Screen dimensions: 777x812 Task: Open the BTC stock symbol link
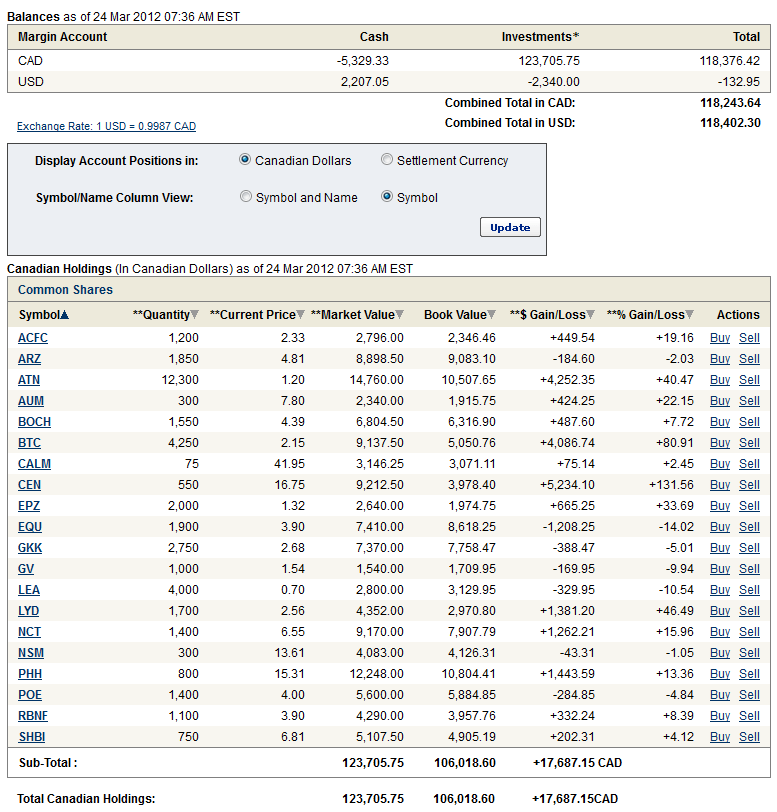coord(29,443)
